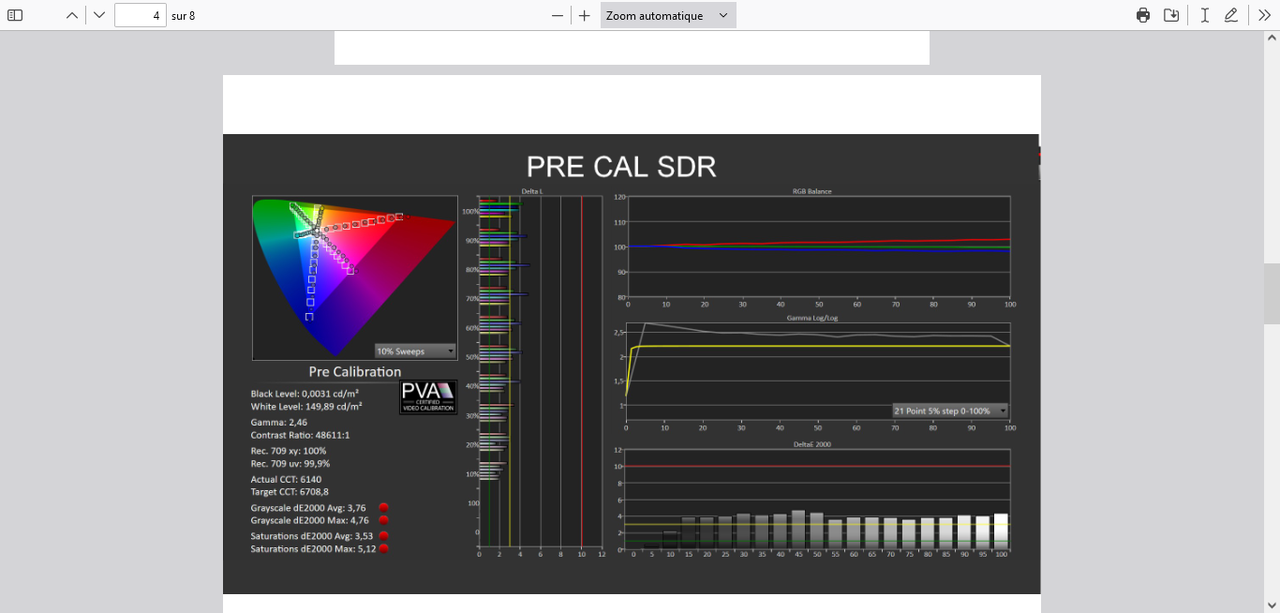The image size is (1280, 613).
Task: Print the PDF document
Action: tap(1143, 15)
